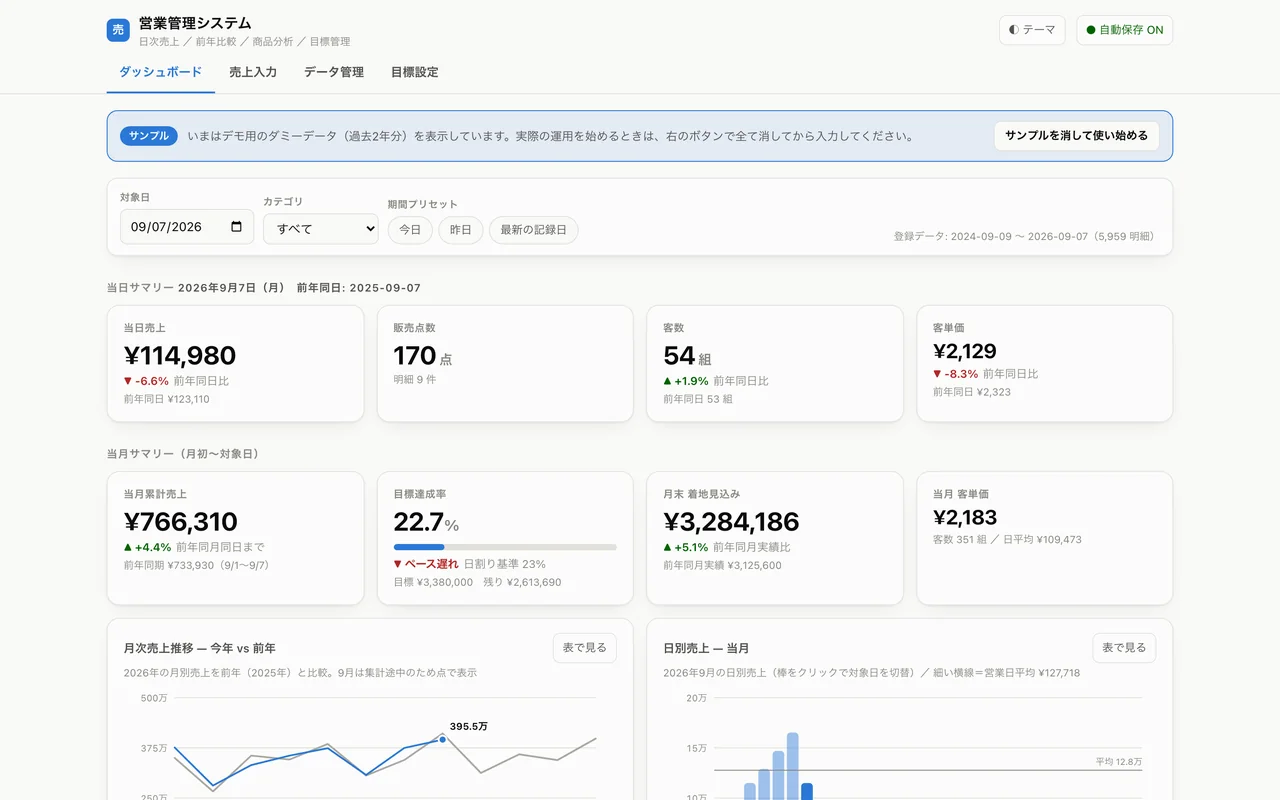Click the 前年同日 ¥2,323 text
Viewport: 1280px width, 800px height.
coord(972,392)
